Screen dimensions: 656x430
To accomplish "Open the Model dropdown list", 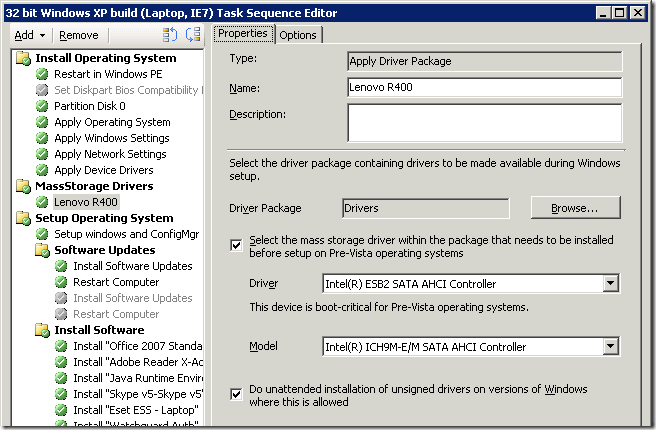I will (x=610, y=347).
